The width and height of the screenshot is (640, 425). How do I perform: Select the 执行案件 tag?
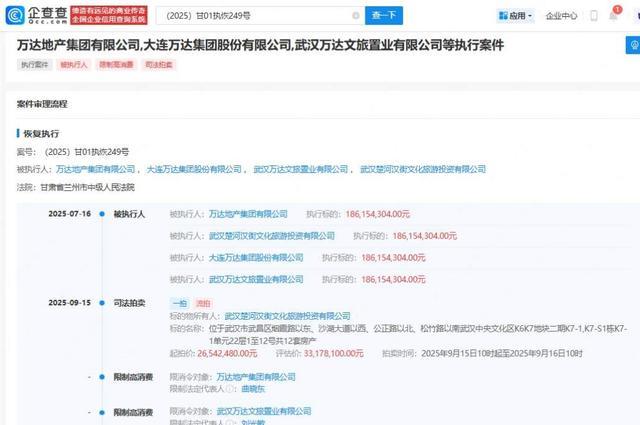tap(35, 65)
